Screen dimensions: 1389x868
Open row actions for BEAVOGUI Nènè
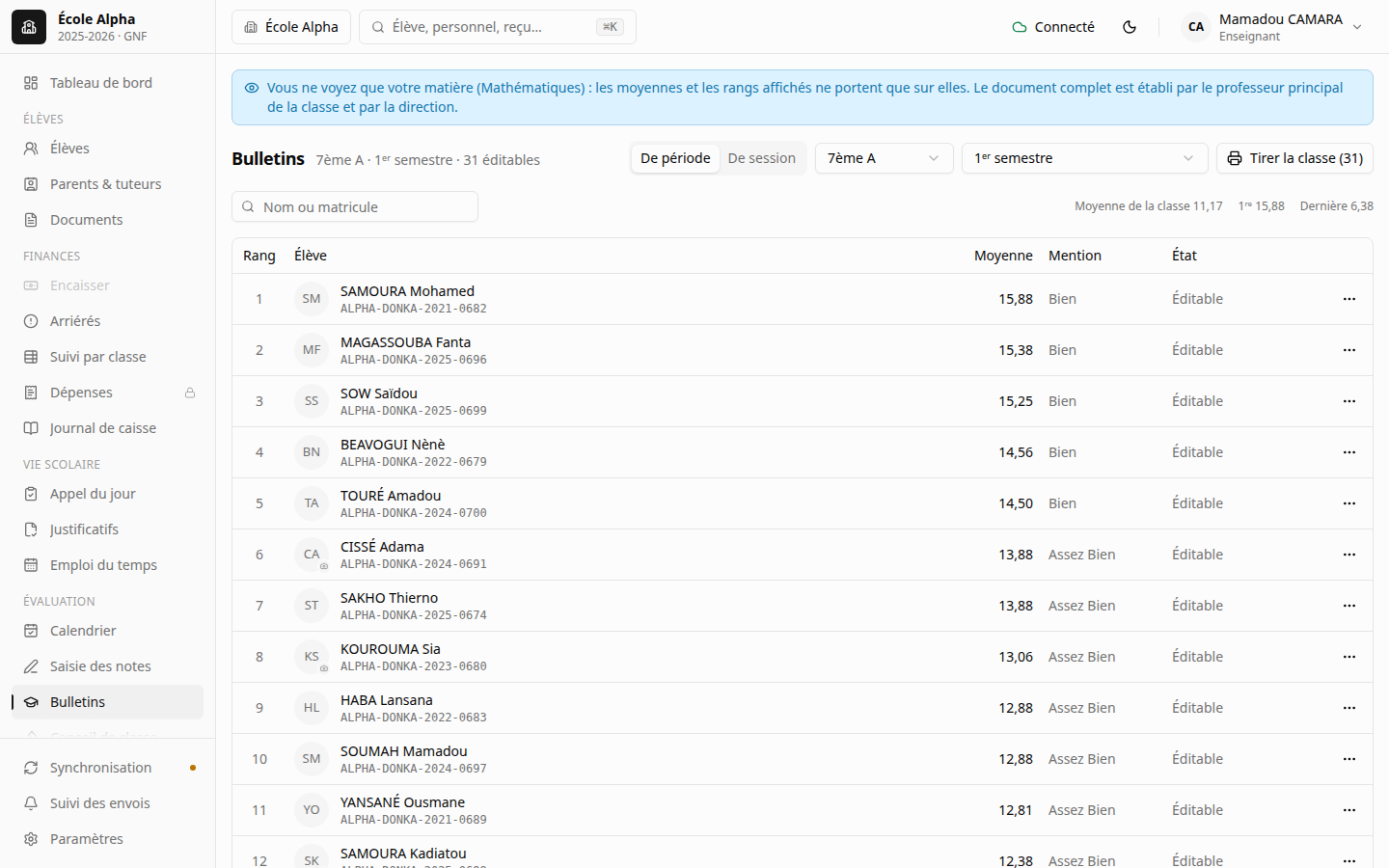1349,452
